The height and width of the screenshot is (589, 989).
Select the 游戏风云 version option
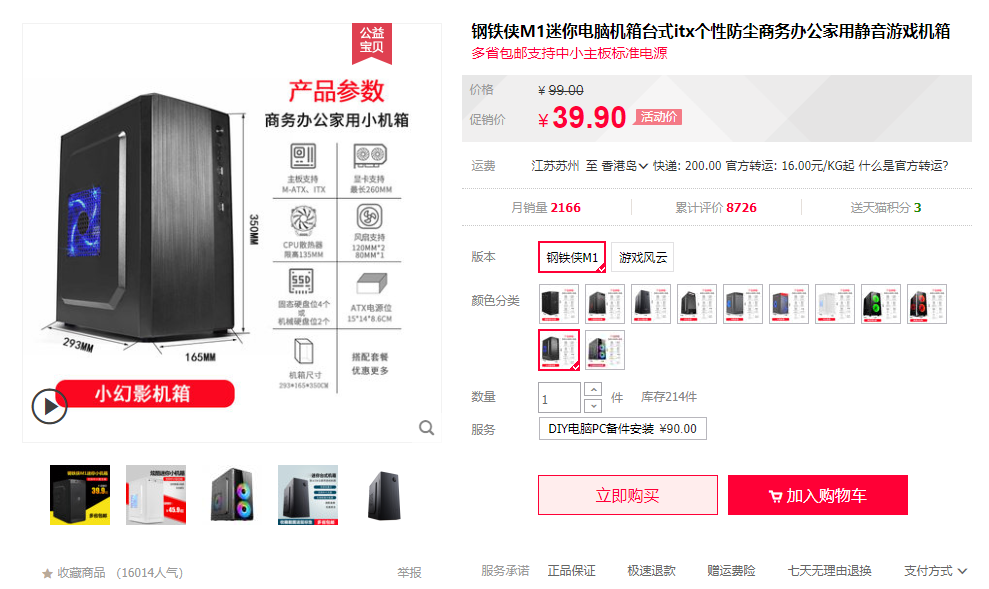click(x=643, y=257)
